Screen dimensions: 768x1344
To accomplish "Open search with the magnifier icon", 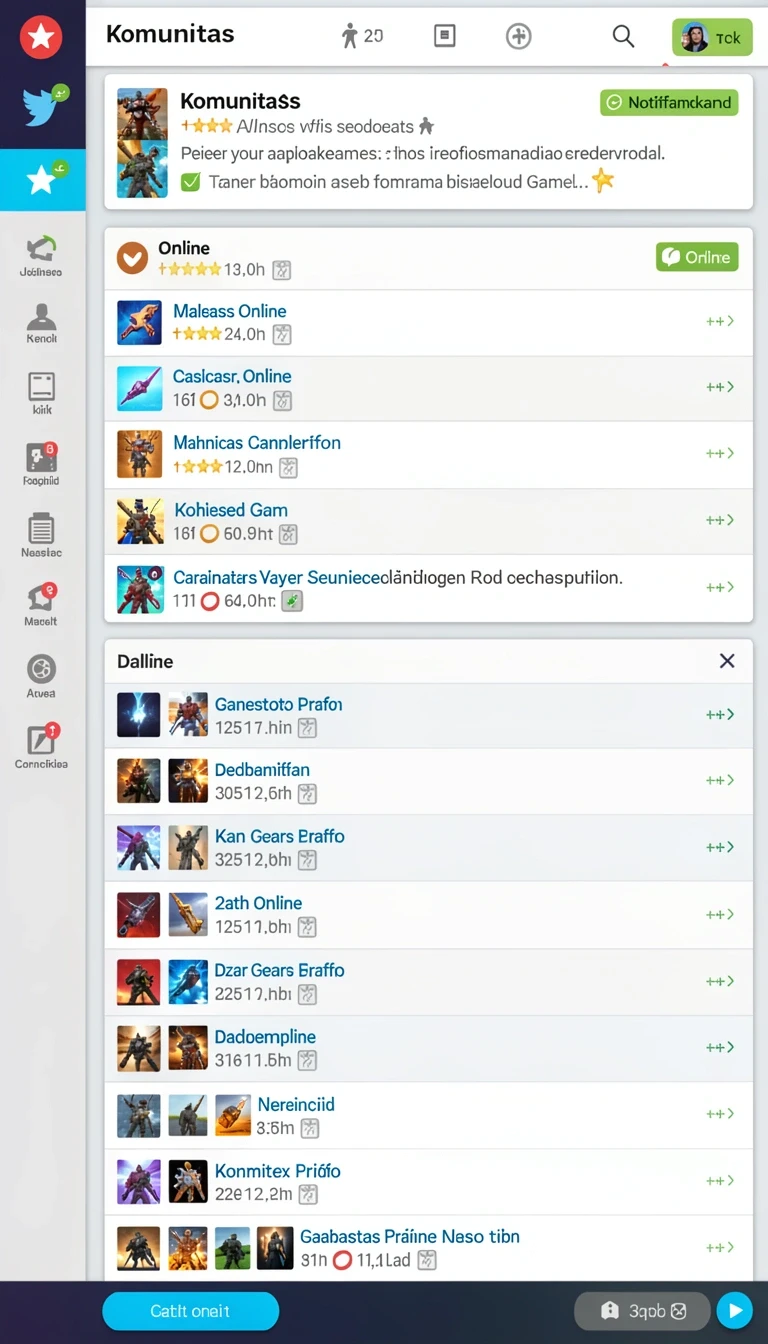I will click(623, 36).
